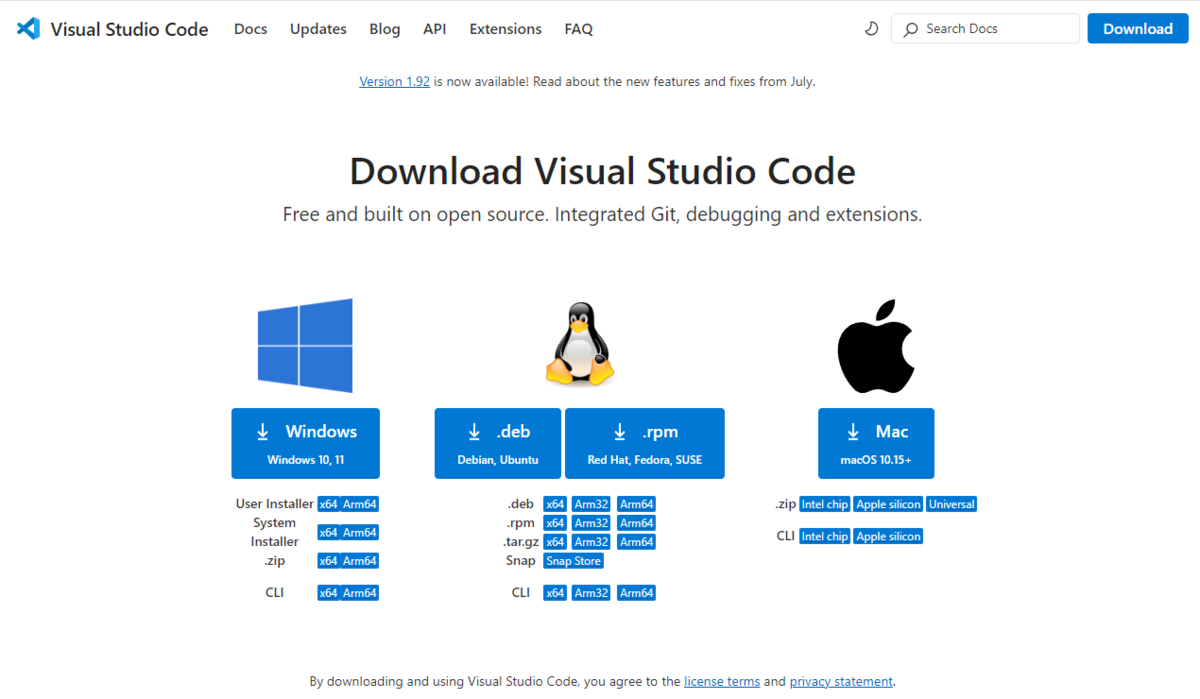Select x64 in Linux CLI row
Image resolution: width=1200 pixels, height=699 pixels.
555,593
